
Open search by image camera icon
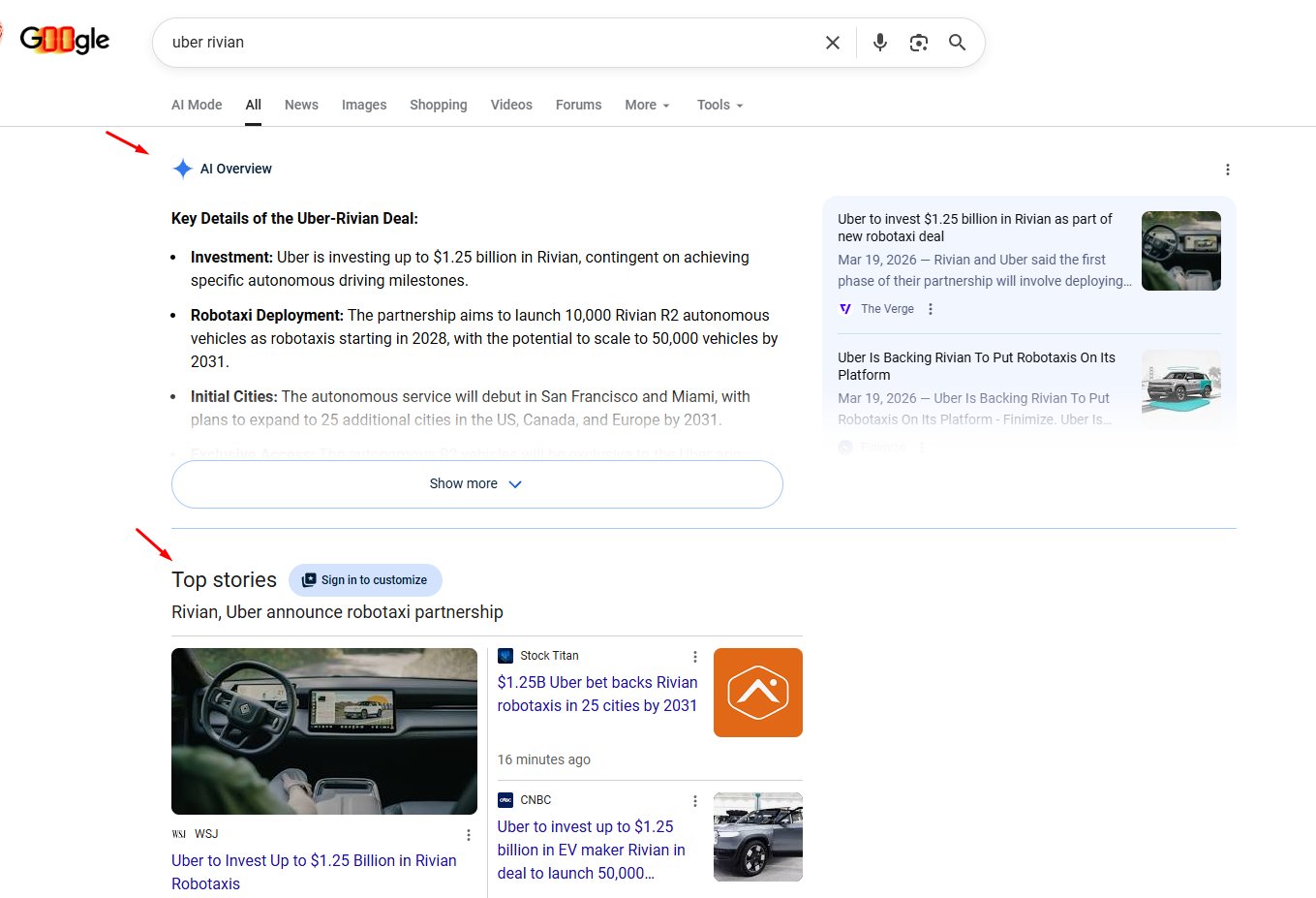918,43
